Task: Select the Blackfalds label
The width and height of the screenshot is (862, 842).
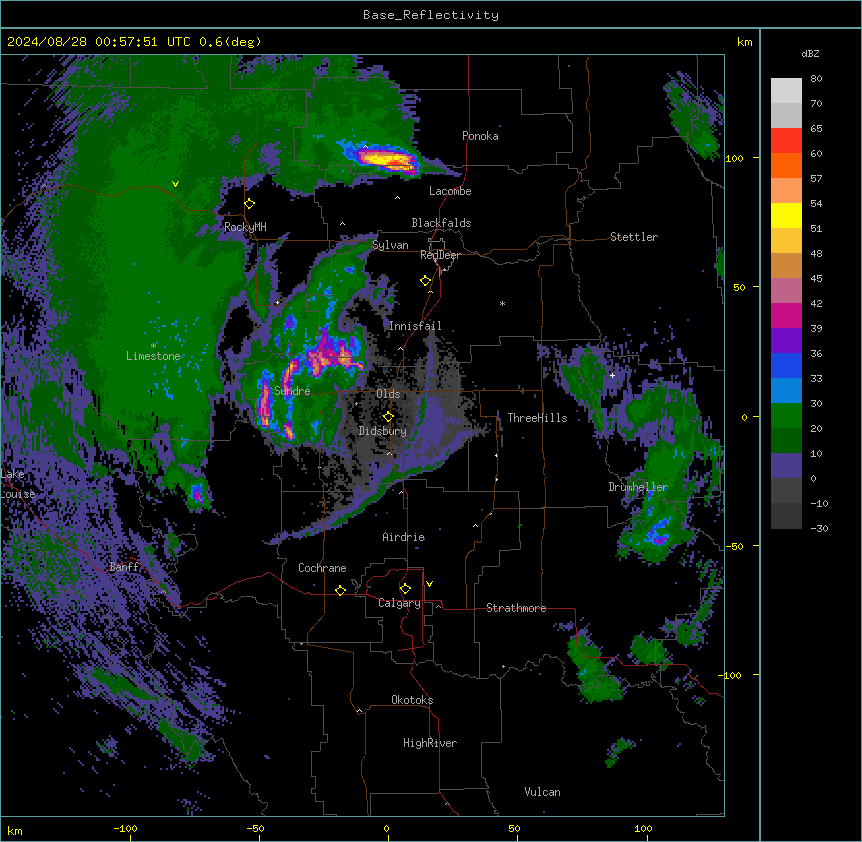Action: pos(441,223)
